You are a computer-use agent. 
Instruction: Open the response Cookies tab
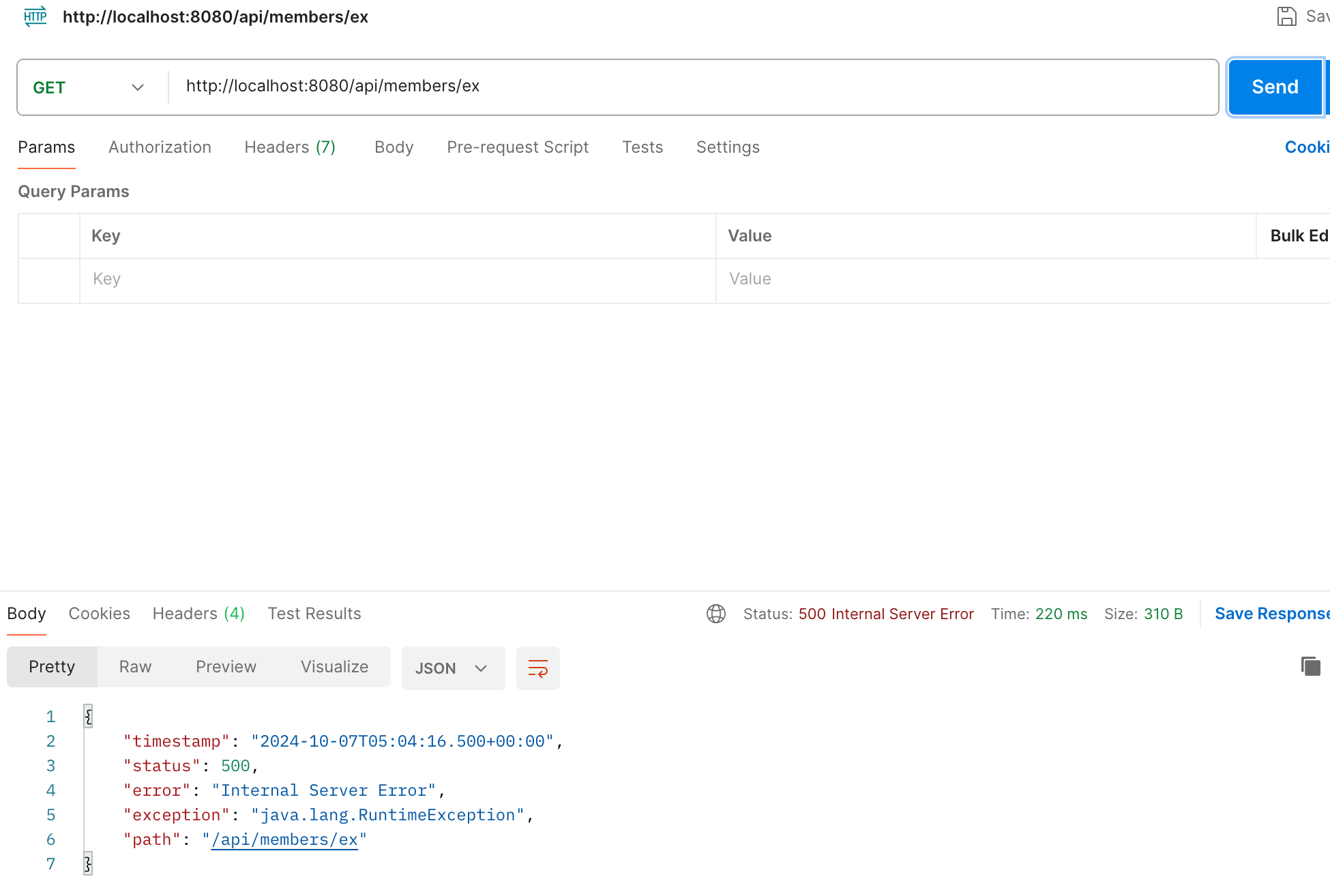[x=99, y=614]
